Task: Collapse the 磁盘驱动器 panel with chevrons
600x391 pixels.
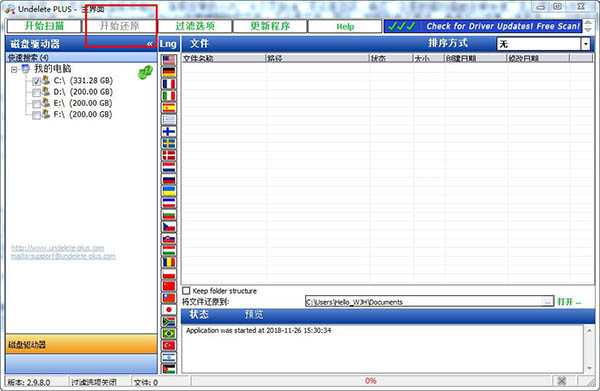Action: point(149,44)
